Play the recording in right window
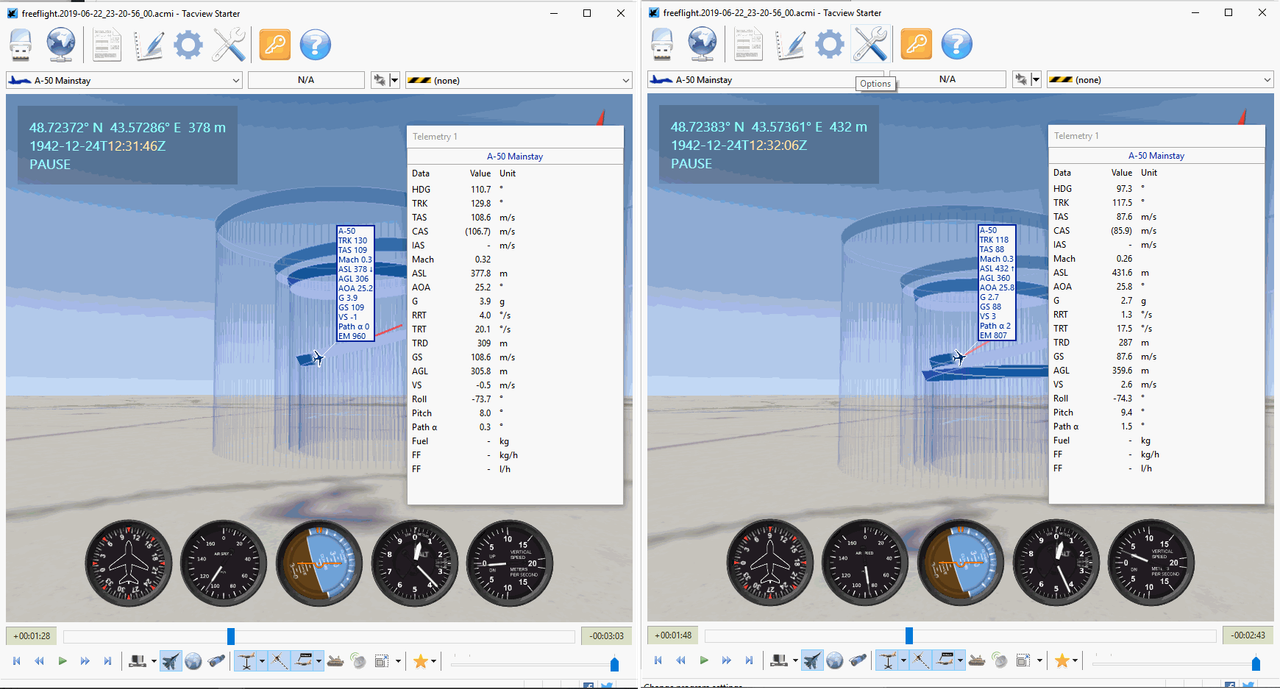 704,661
